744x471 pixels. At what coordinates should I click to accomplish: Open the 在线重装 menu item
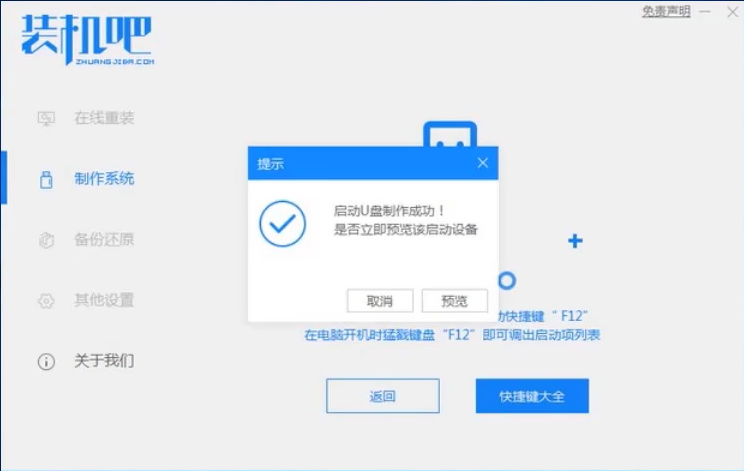104,118
